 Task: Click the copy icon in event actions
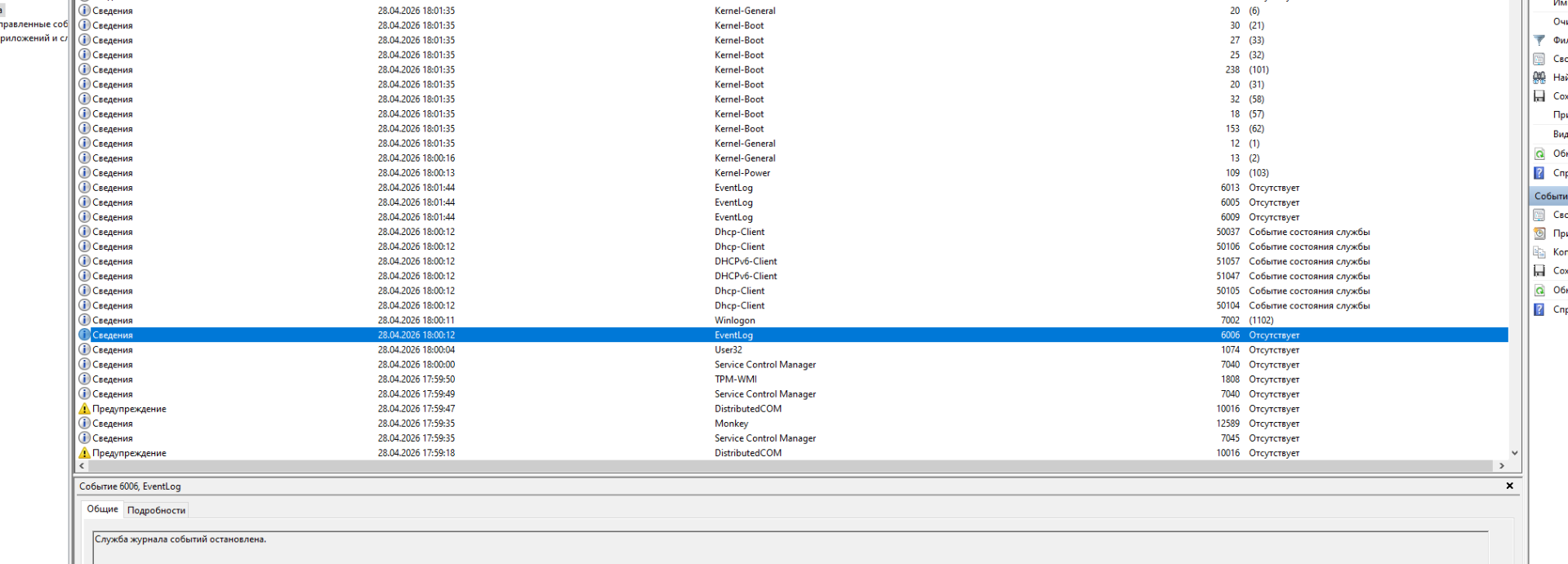click(x=1539, y=252)
